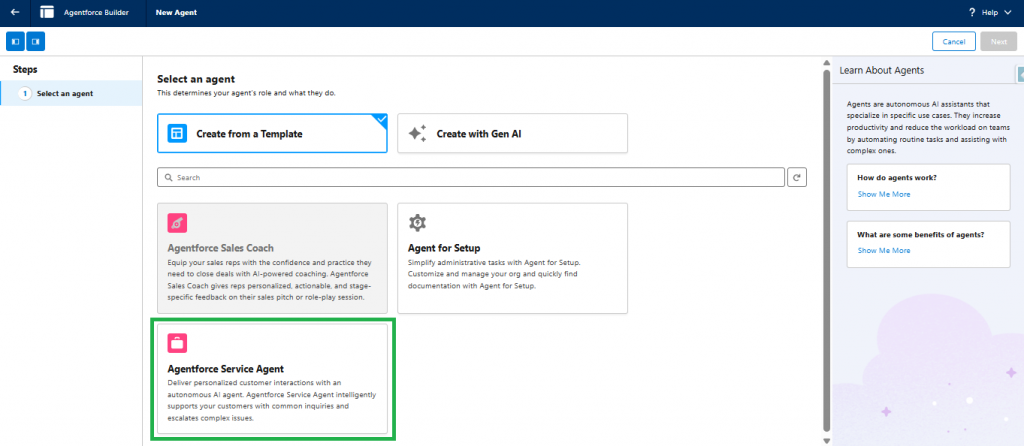Refresh the agent template list
Viewport: 1024px width, 446px height.
coord(797,178)
